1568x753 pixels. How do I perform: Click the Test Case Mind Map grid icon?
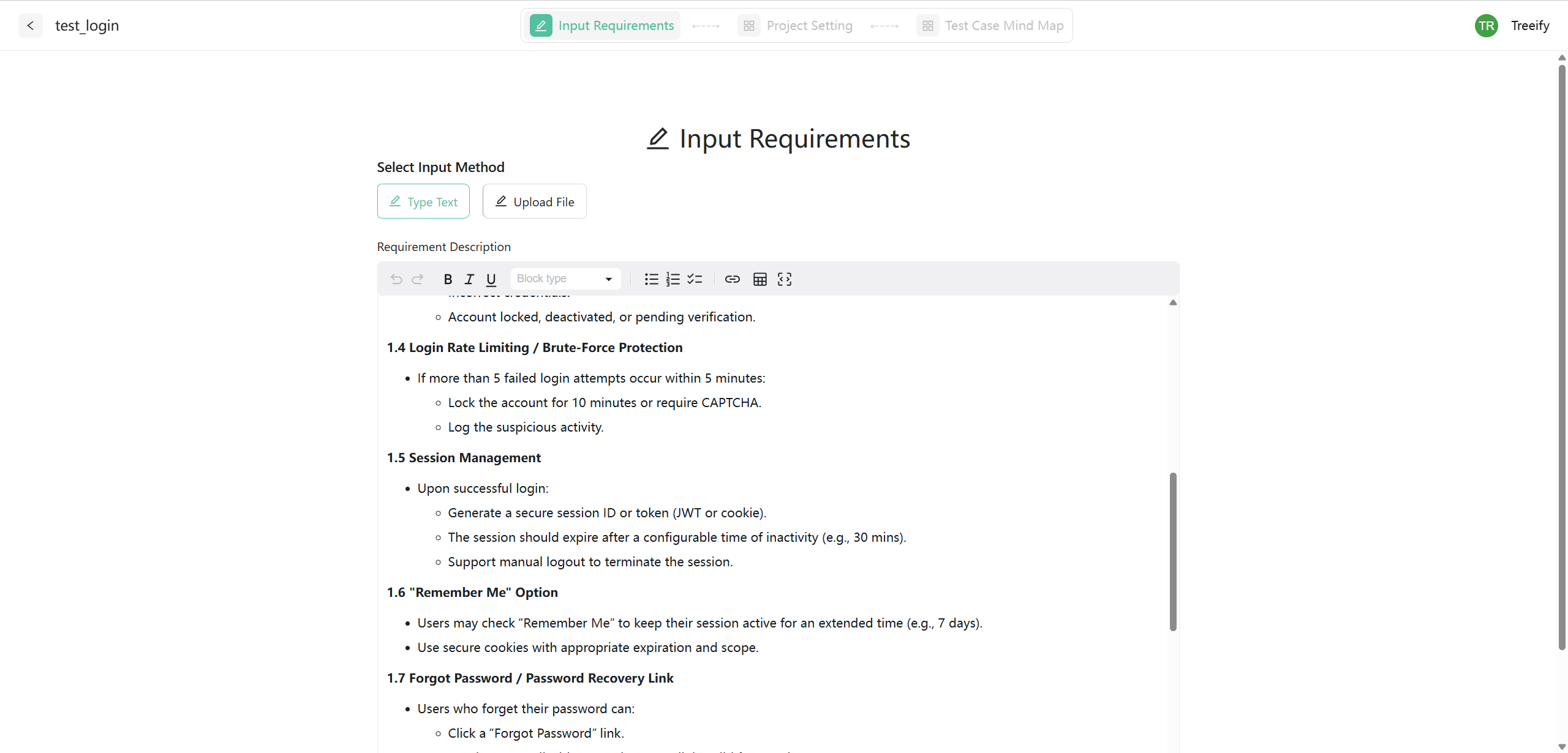tap(927, 26)
